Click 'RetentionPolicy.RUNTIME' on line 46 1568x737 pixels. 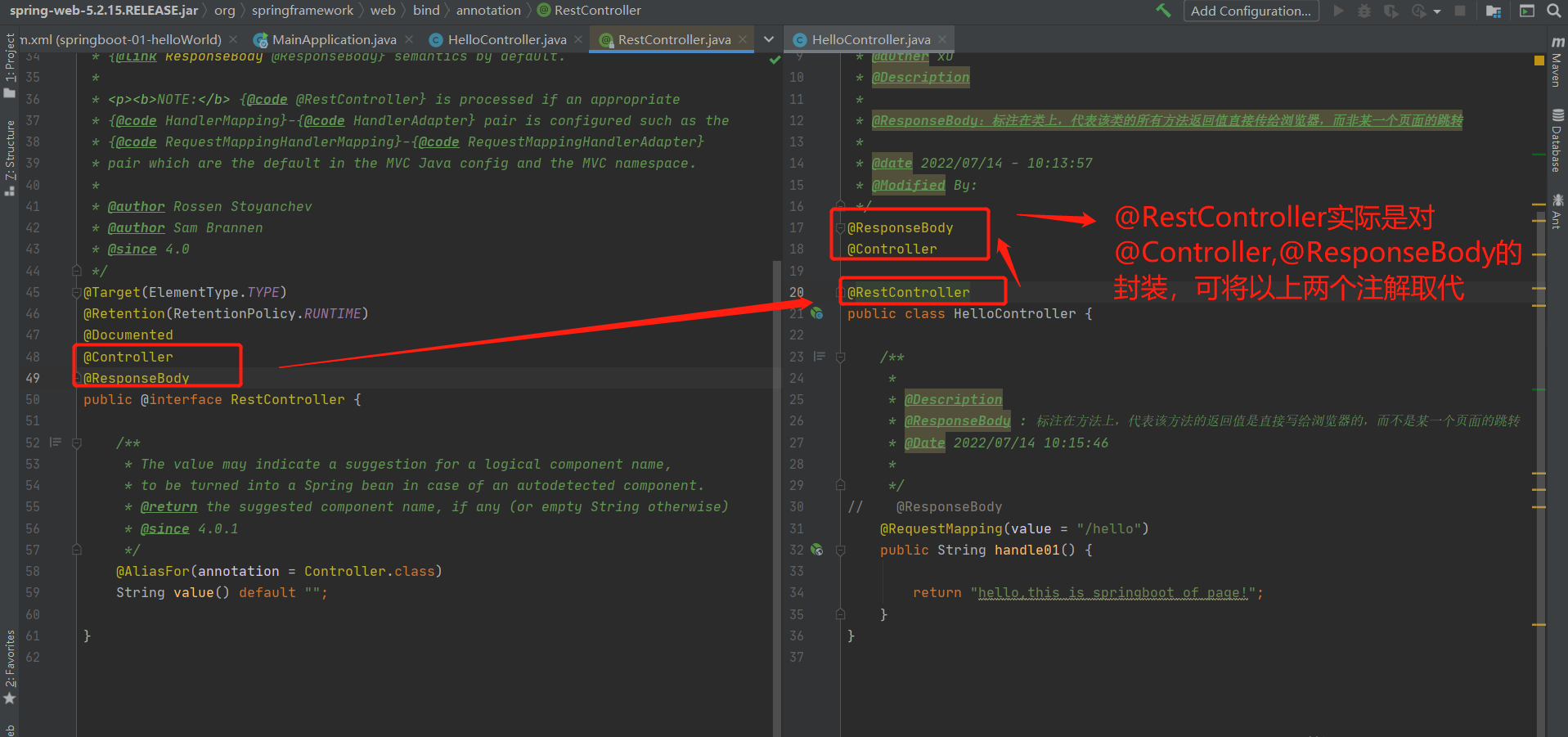267,313
